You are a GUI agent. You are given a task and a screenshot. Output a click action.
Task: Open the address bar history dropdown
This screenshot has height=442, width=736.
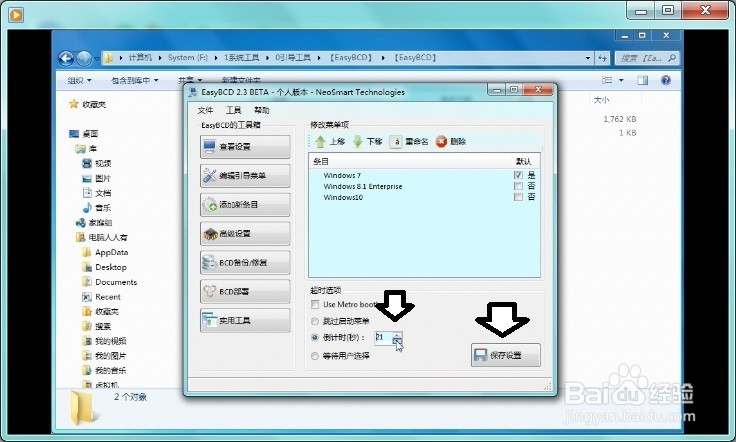588,58
